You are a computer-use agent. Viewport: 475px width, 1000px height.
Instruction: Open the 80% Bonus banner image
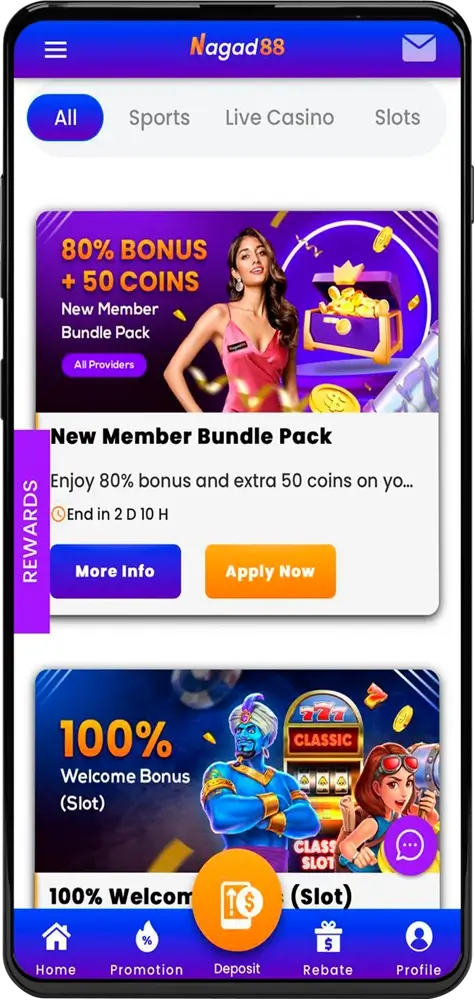(x=237, y=312)
